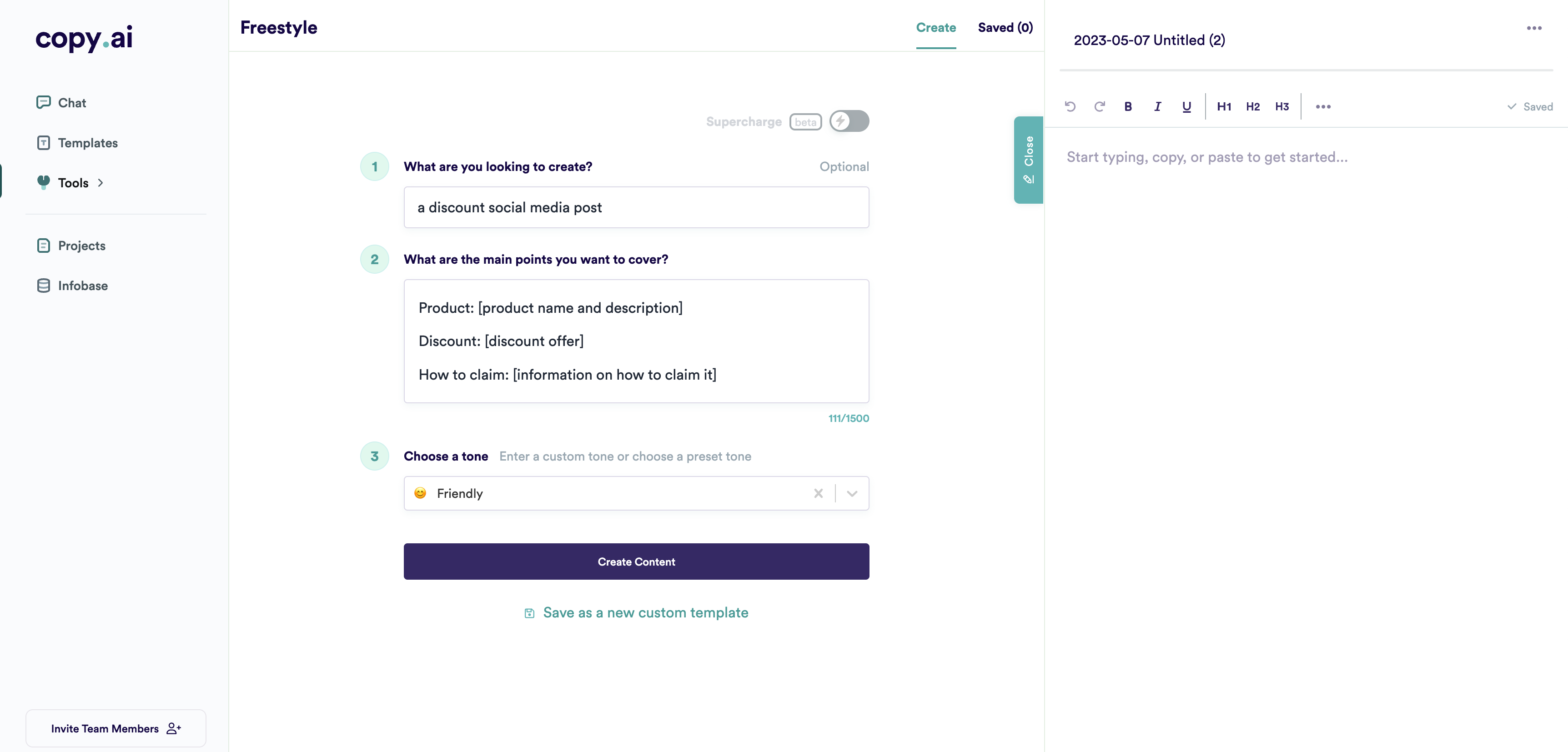Click the Create Content button

[636, 560]
